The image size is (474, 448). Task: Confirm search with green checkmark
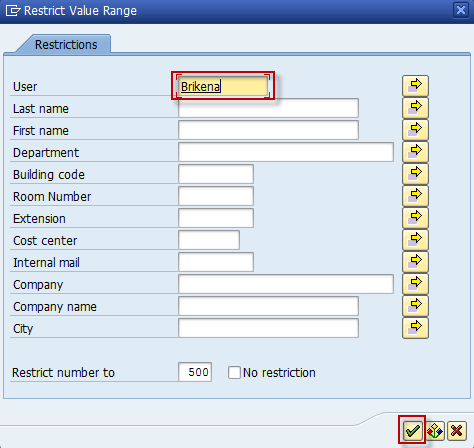click(x=413, y=431)
